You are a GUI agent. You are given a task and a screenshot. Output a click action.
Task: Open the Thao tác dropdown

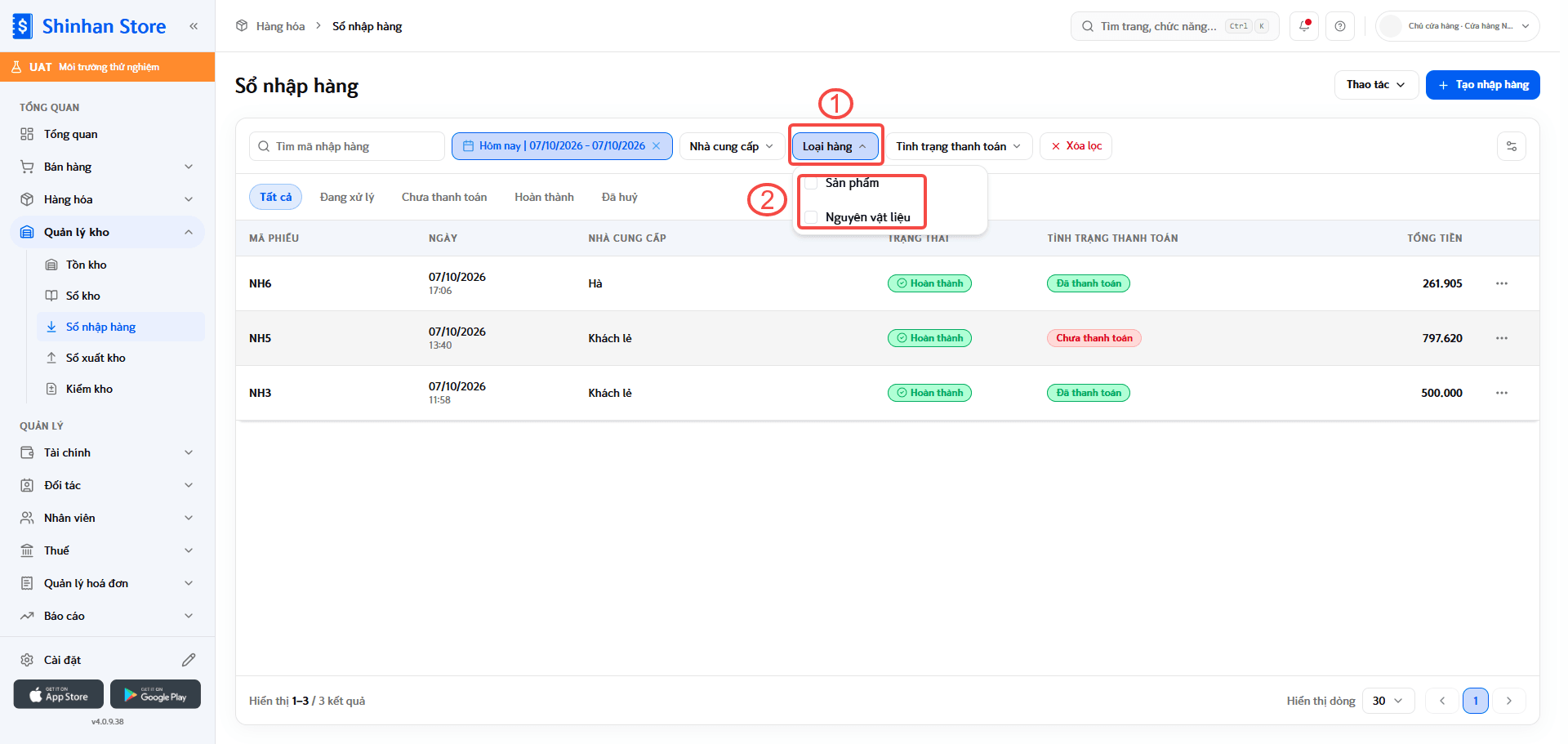click(x=1376, y=85)
